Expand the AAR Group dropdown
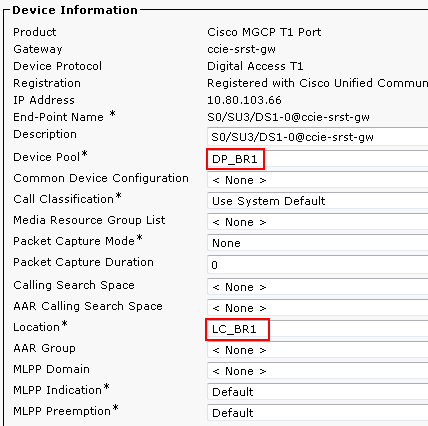 tap(317, 350)
